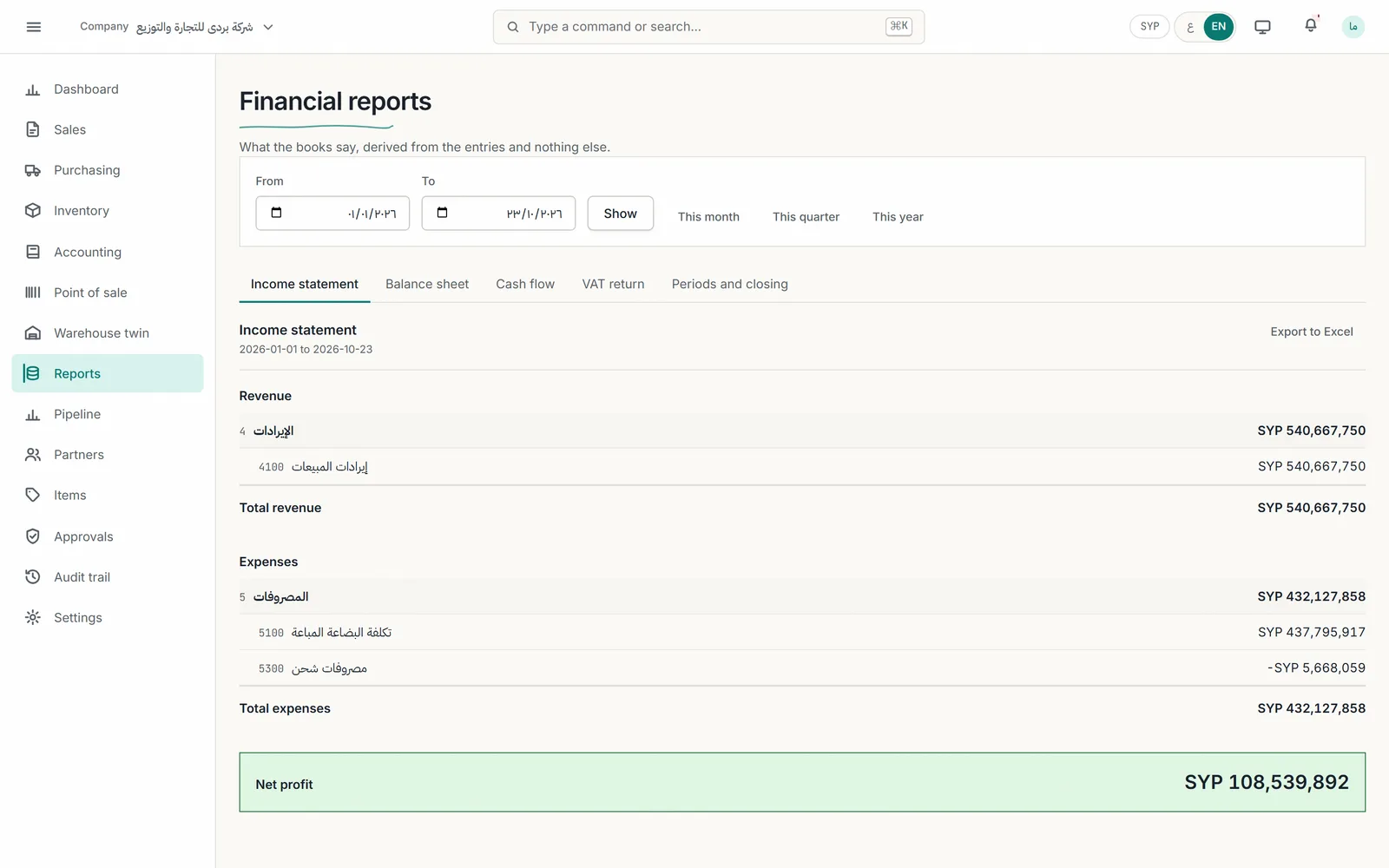This screenshot has width=1389, height=868.
Task: Click the Partners people icon
Action: point(33,455)
